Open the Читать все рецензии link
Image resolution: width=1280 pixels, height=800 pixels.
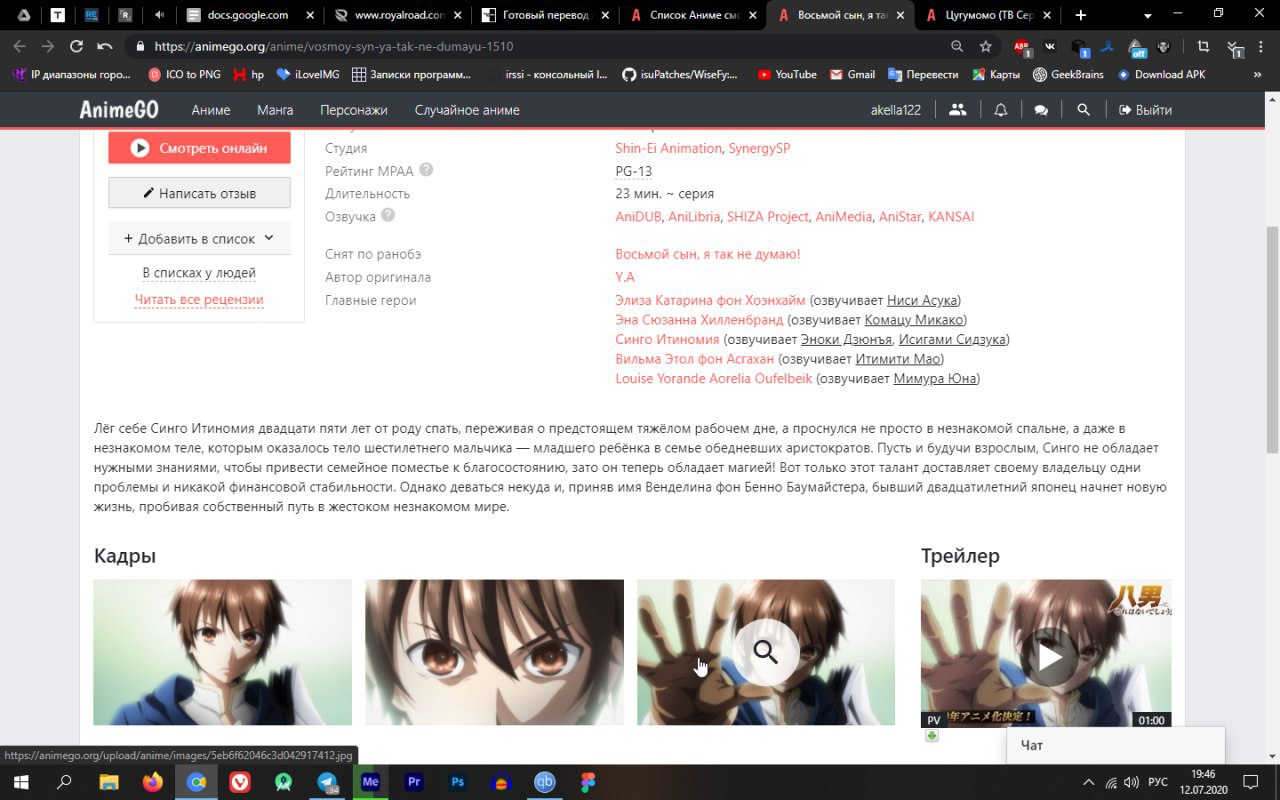pyautogui.click(x=199, y=299)
